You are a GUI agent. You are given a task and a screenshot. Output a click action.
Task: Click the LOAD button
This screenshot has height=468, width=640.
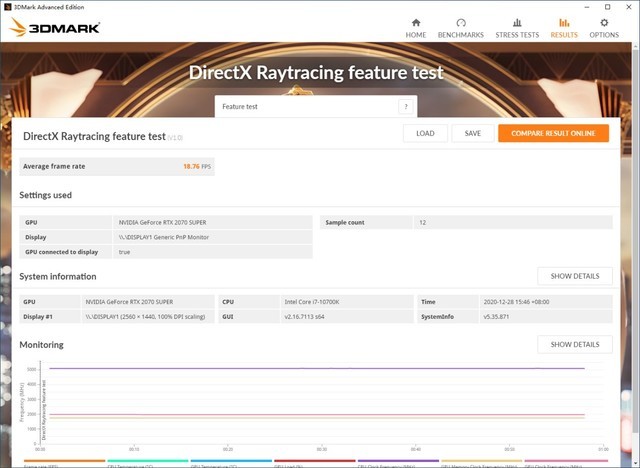tap(425, 133)
